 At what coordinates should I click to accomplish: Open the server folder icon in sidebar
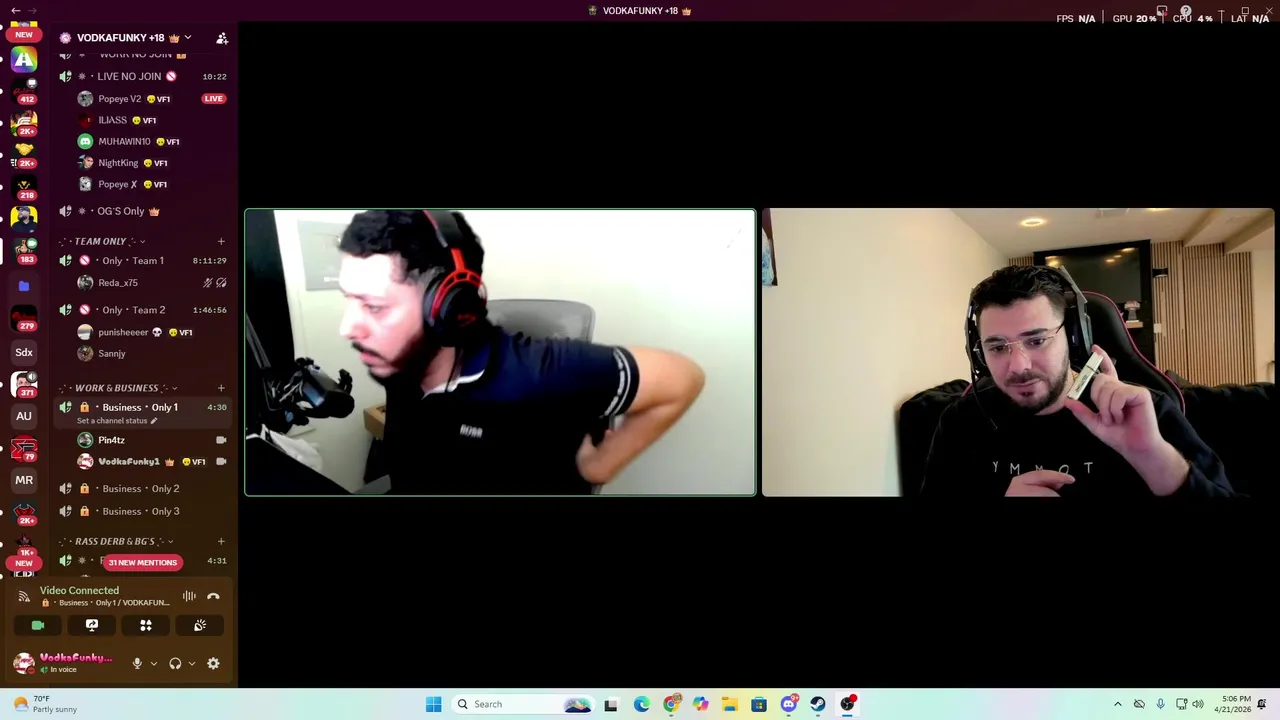click(x=24, y=286)
